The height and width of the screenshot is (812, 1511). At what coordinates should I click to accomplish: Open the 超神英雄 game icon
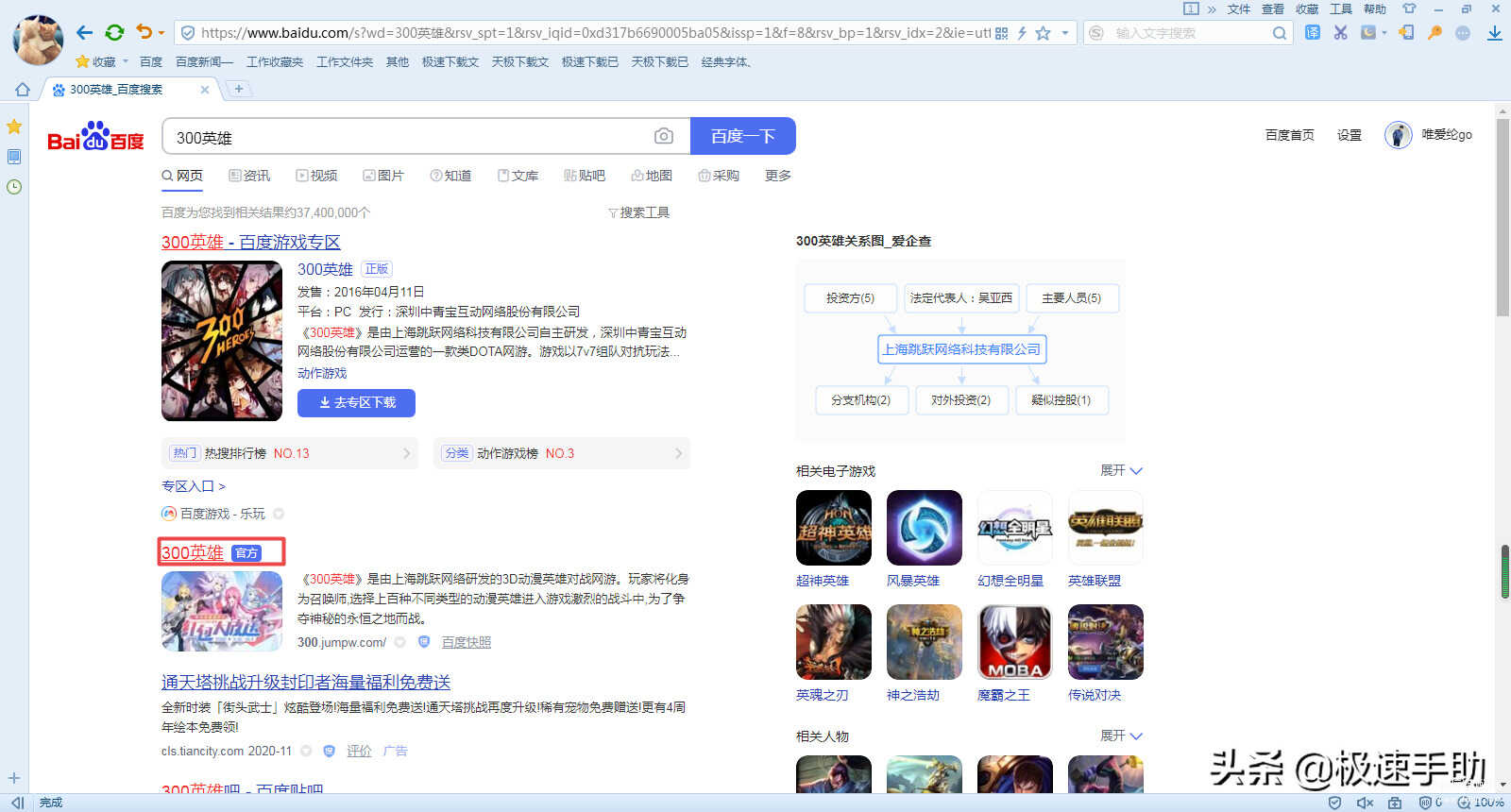point(834,528)
